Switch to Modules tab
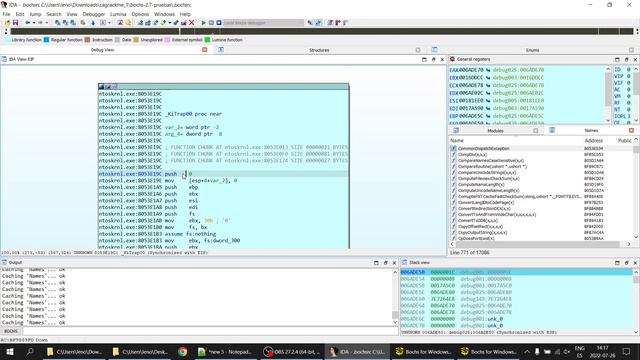 495,131
